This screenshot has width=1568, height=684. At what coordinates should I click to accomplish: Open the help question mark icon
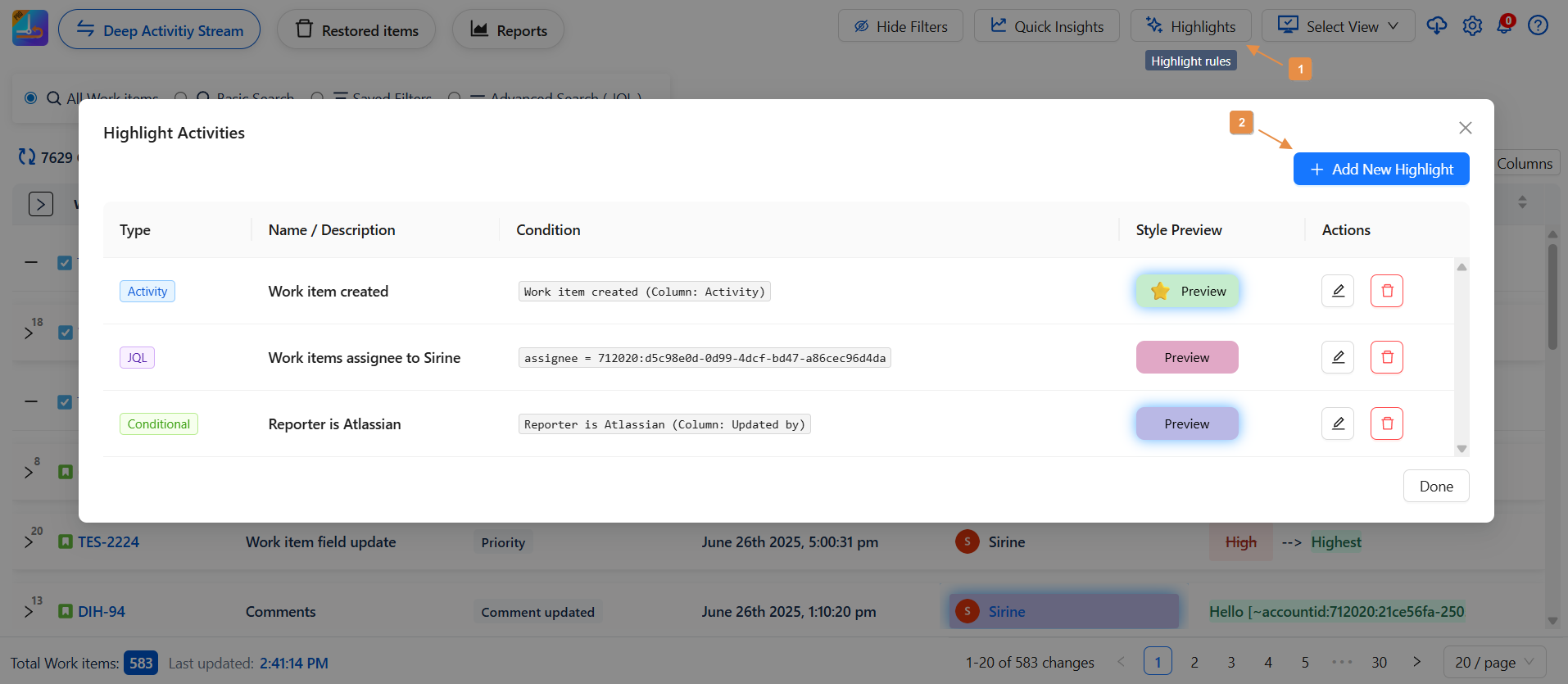tap(1538, 26)
